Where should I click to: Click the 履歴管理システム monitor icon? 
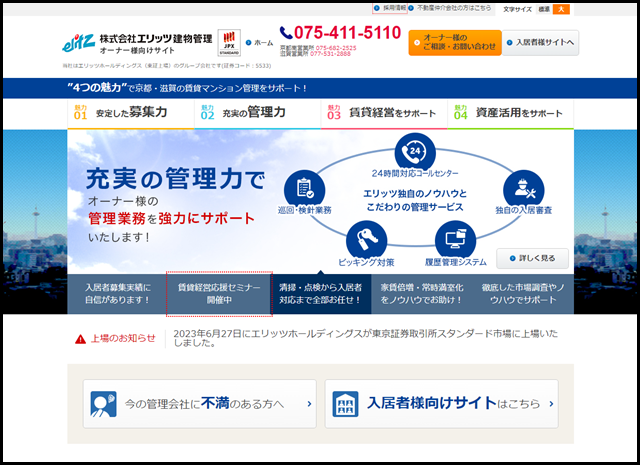456,240
